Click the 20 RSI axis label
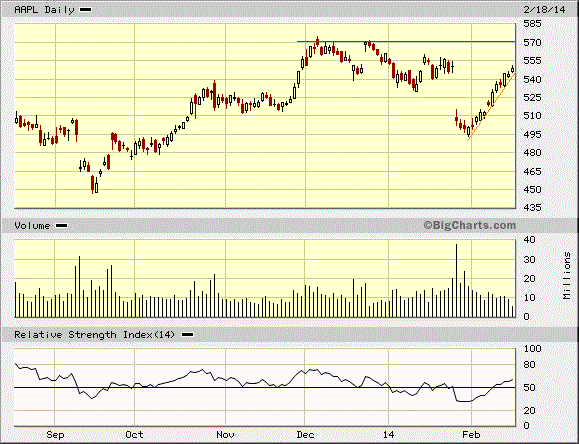This screenshot has height=444, width=579. point(530,411)
